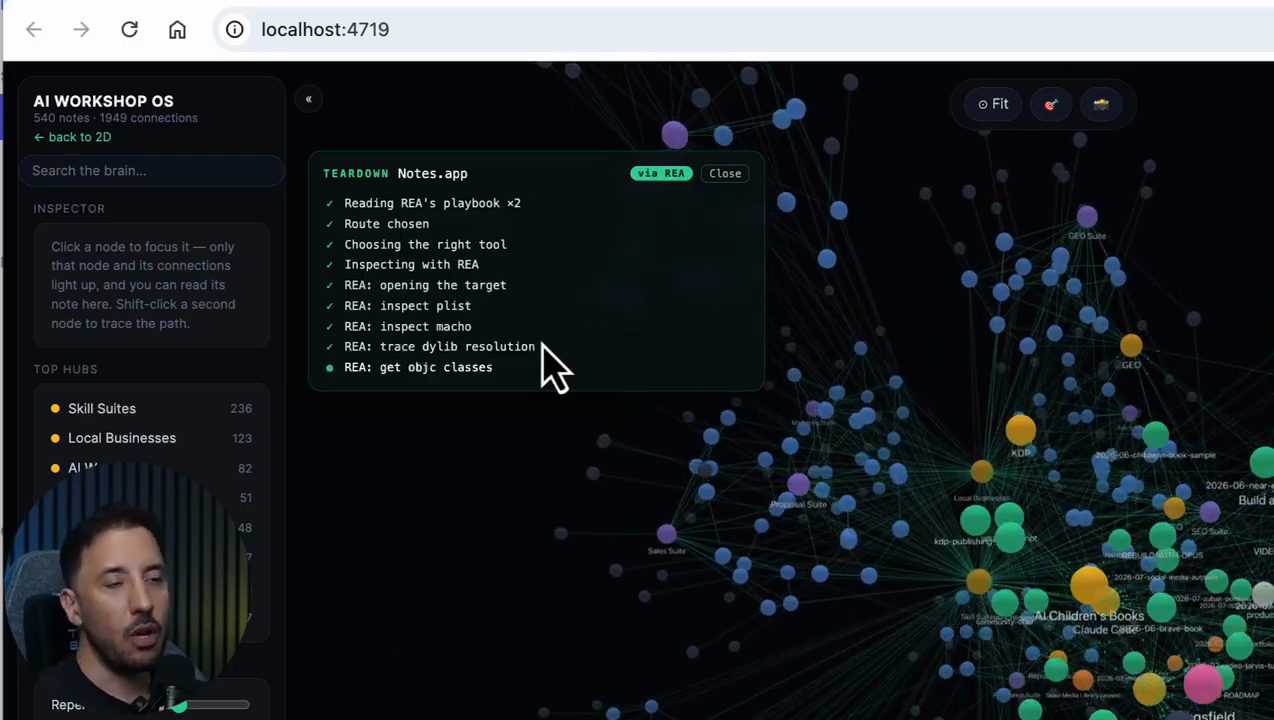1274x720 pixels.
Task: Click the 'REA: trace dylib resolution' step
Action: pos(439,347)
